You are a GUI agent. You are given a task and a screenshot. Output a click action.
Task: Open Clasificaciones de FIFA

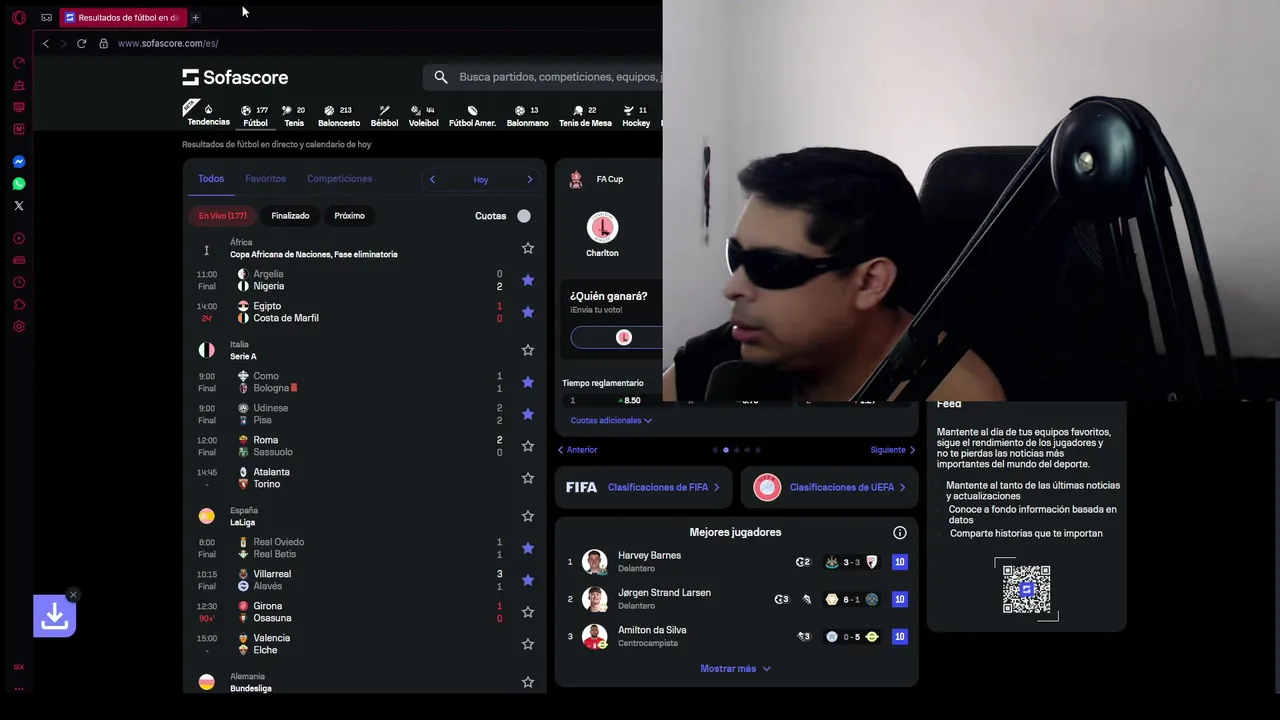tap(643, 488)
